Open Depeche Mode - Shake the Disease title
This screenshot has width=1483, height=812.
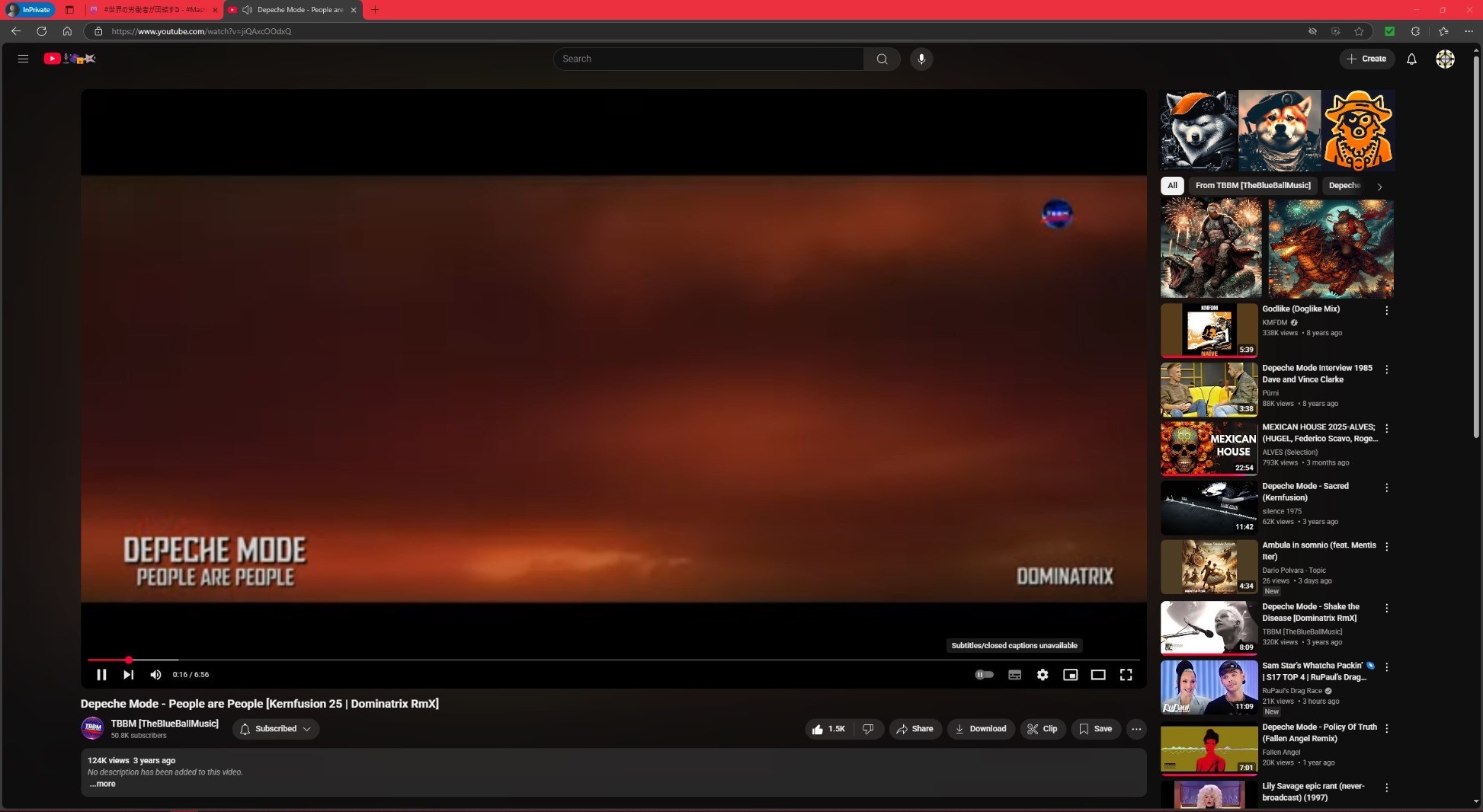coord(1310,612)
